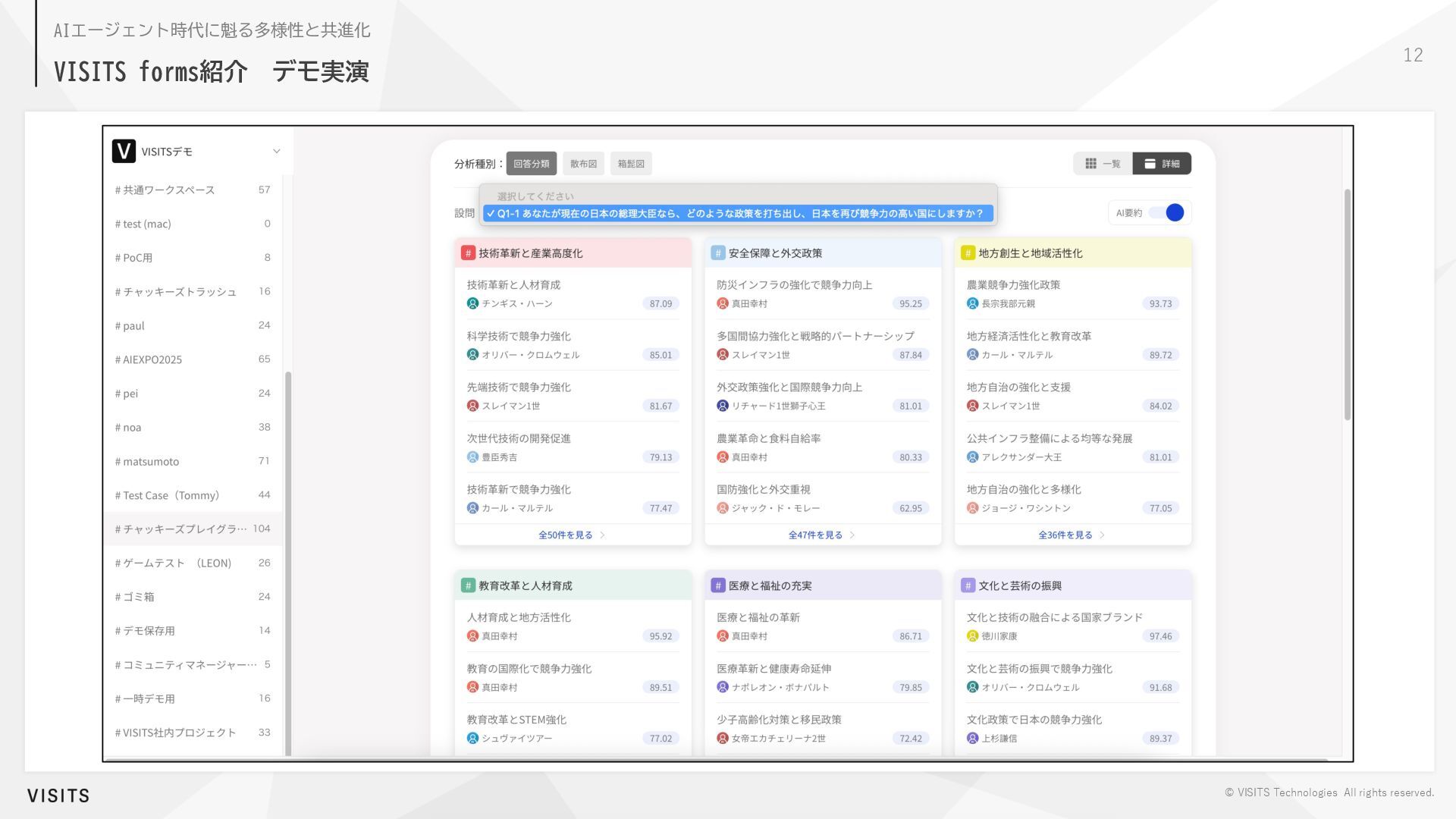Click シュヴァイツアー avatar icon
Image resolution: width=1456 pixels, height=819 pixels.
472,739
